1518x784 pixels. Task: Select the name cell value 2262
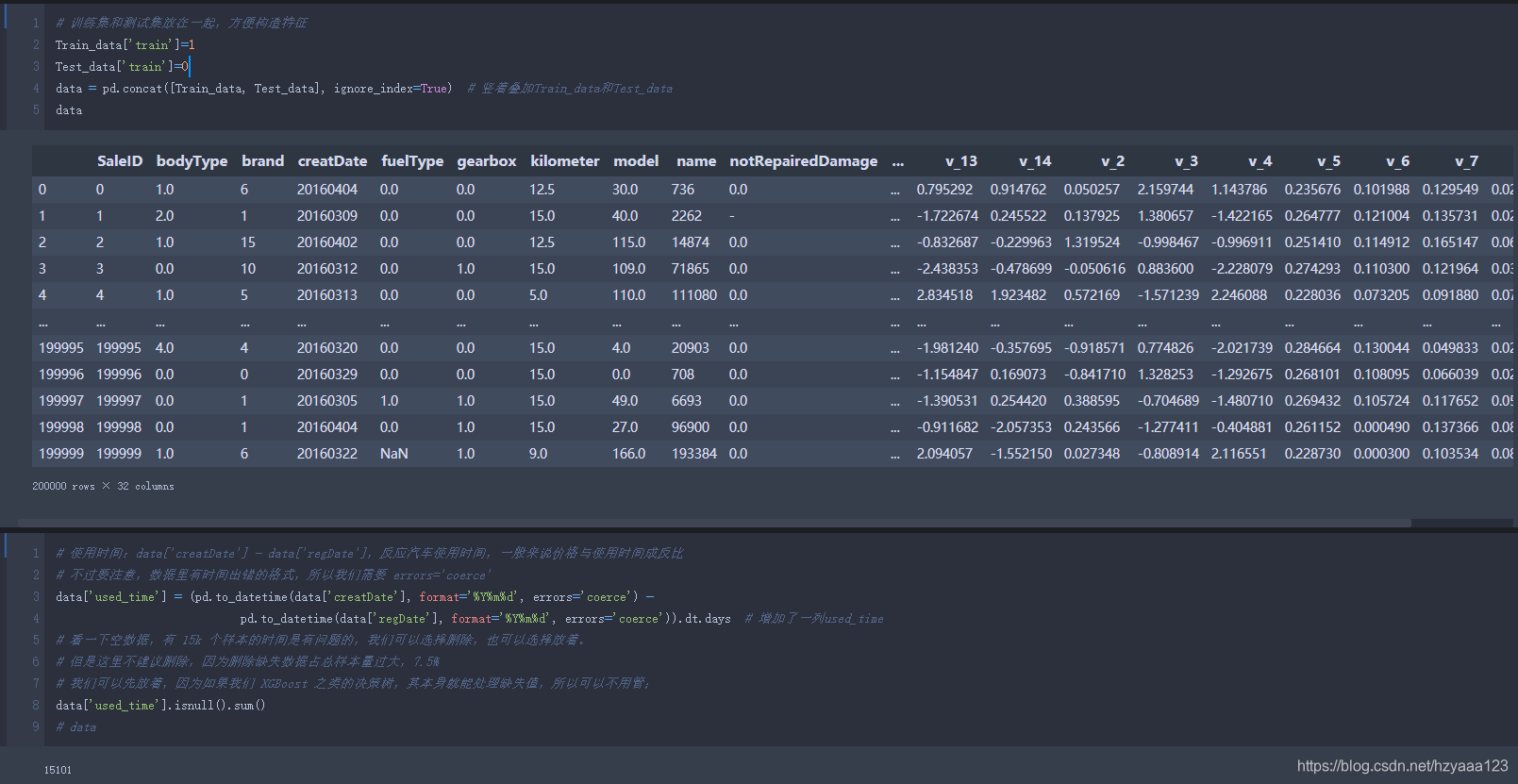click(x=687, y=216)
